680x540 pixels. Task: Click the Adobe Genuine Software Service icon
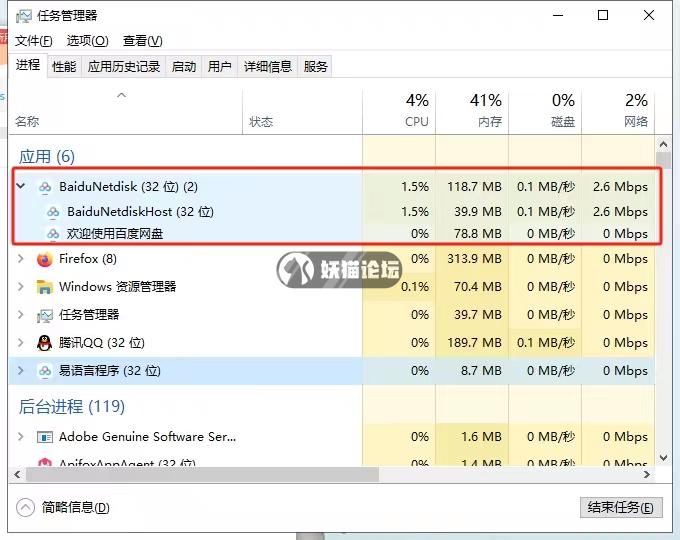click(x=45, y=437)
